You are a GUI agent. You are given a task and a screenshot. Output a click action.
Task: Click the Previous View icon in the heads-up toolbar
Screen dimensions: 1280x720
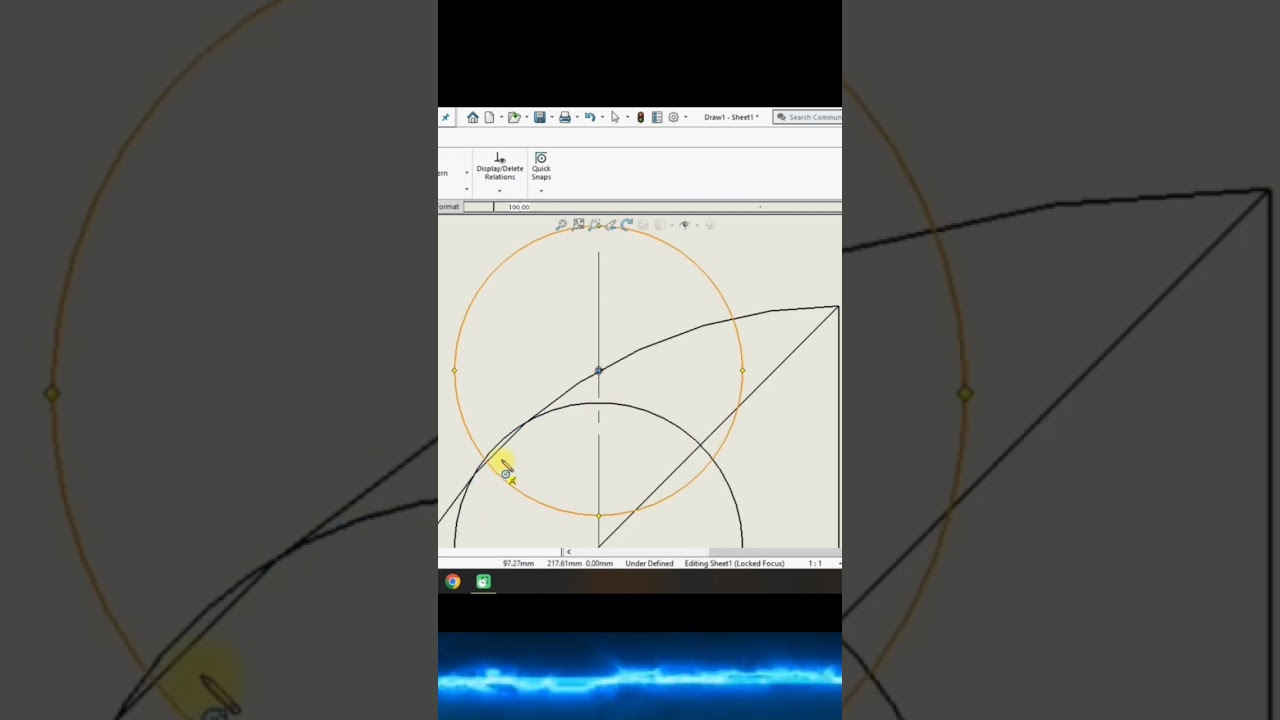click(x=611, y=225)
